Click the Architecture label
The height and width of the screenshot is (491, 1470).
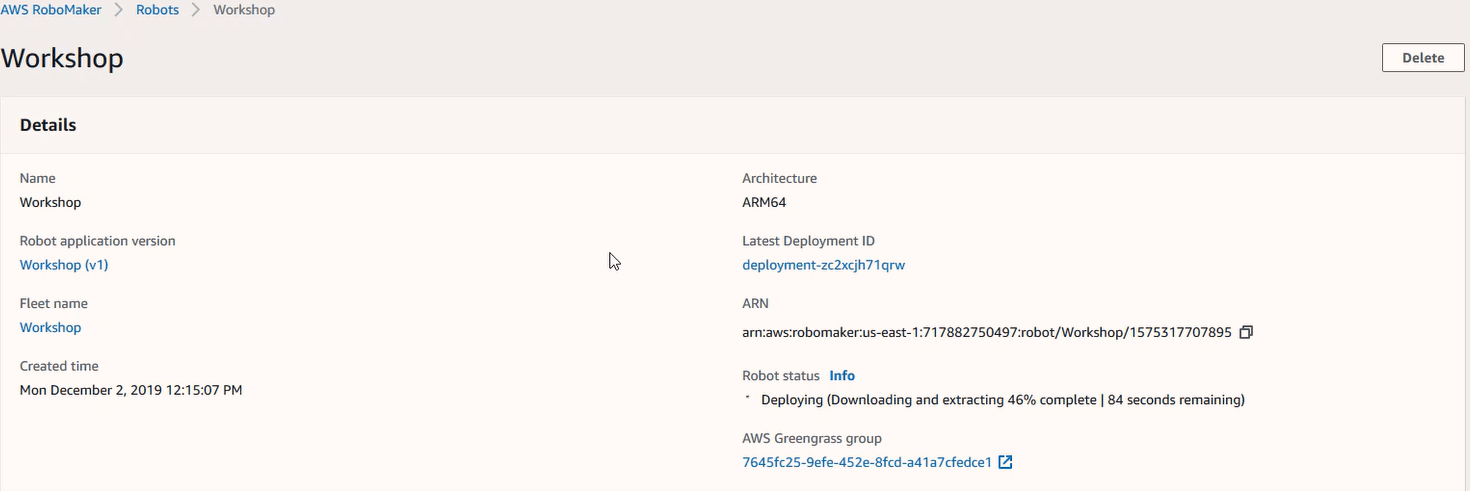pos(780,178)
